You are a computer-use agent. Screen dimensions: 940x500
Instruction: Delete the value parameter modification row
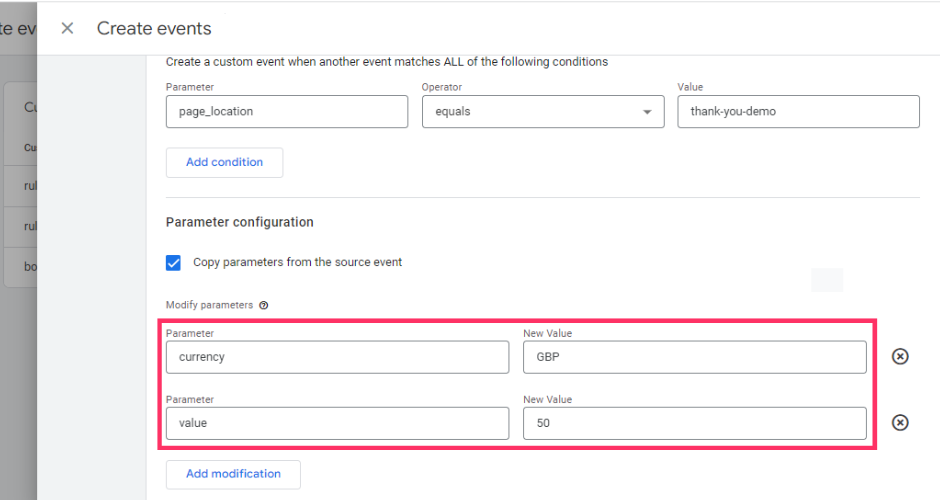click(900, 423)
